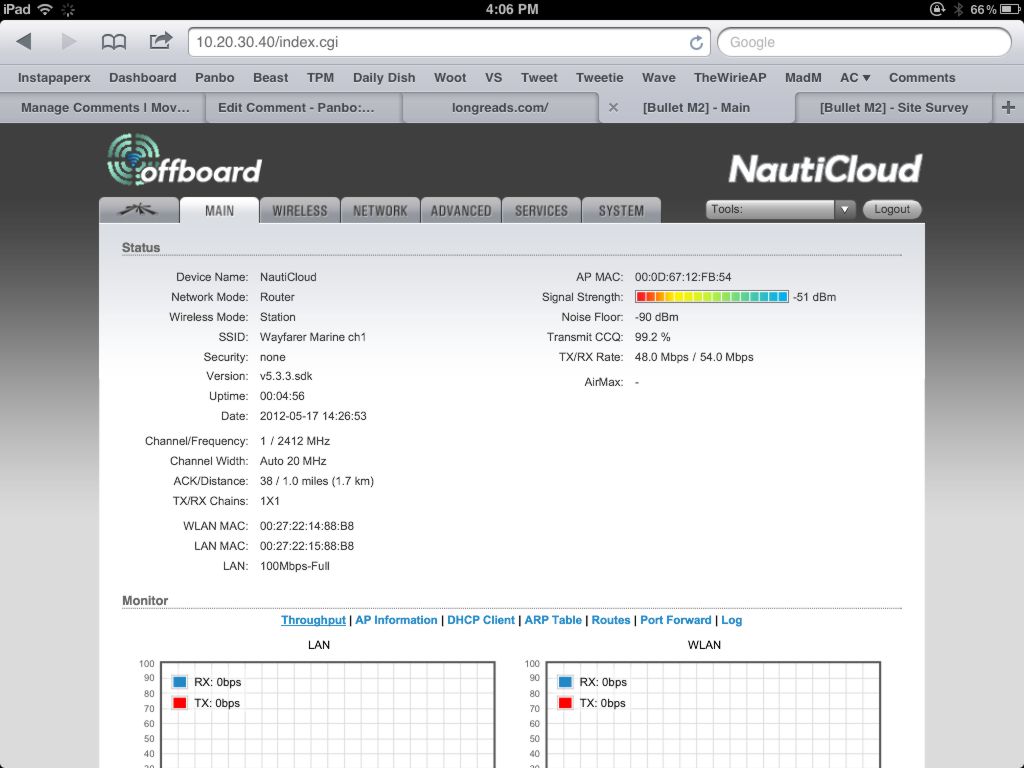This screenshot has height=768, width=1024.
Task: Open the Ubiquiti logo tab
Action: [x=138, y=210]
